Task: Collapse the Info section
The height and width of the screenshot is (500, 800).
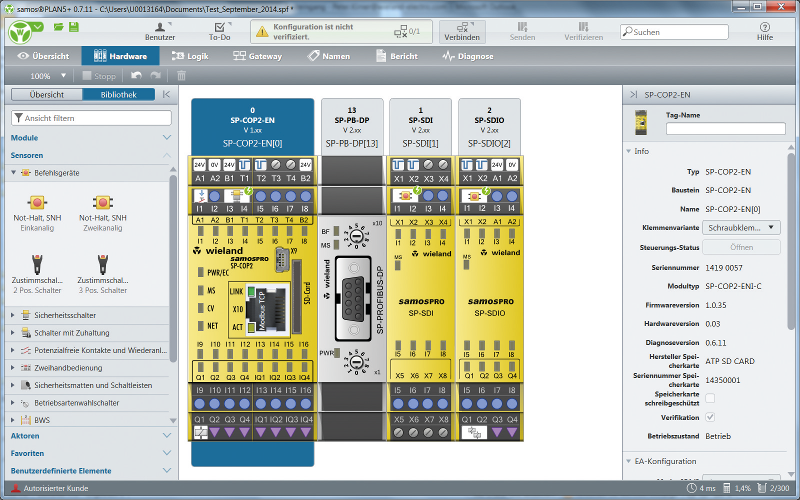Action: (x=629, y=151)
